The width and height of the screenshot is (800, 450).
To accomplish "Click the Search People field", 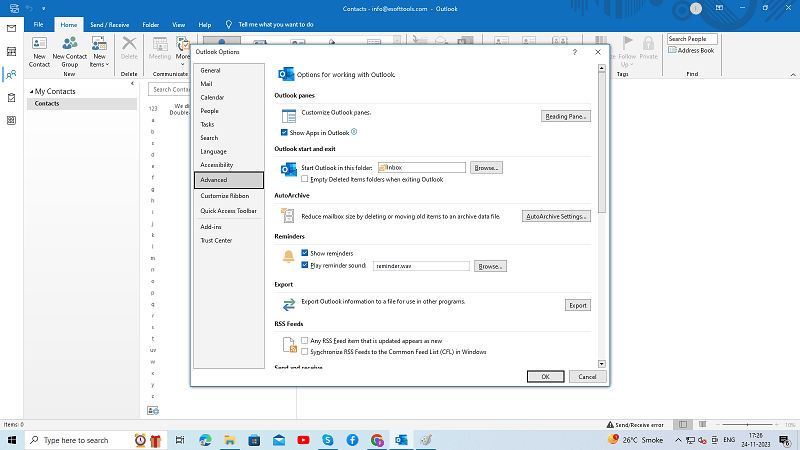I will tap(692, 39).
